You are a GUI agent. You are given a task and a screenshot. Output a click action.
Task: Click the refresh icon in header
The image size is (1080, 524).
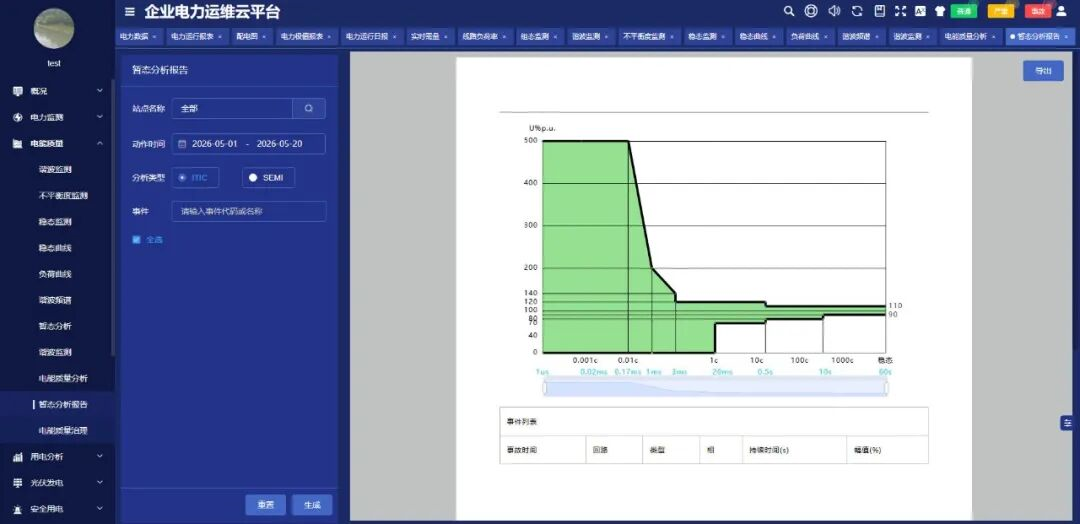coord(857,11)
